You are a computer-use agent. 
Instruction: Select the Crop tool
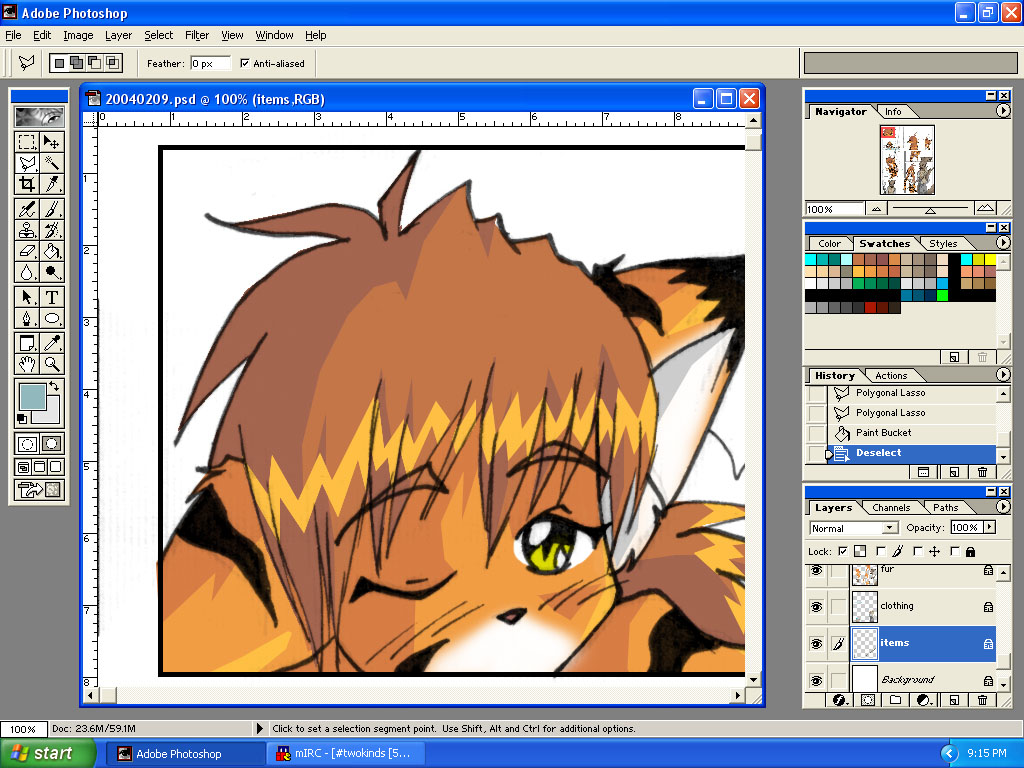[27, 184]
